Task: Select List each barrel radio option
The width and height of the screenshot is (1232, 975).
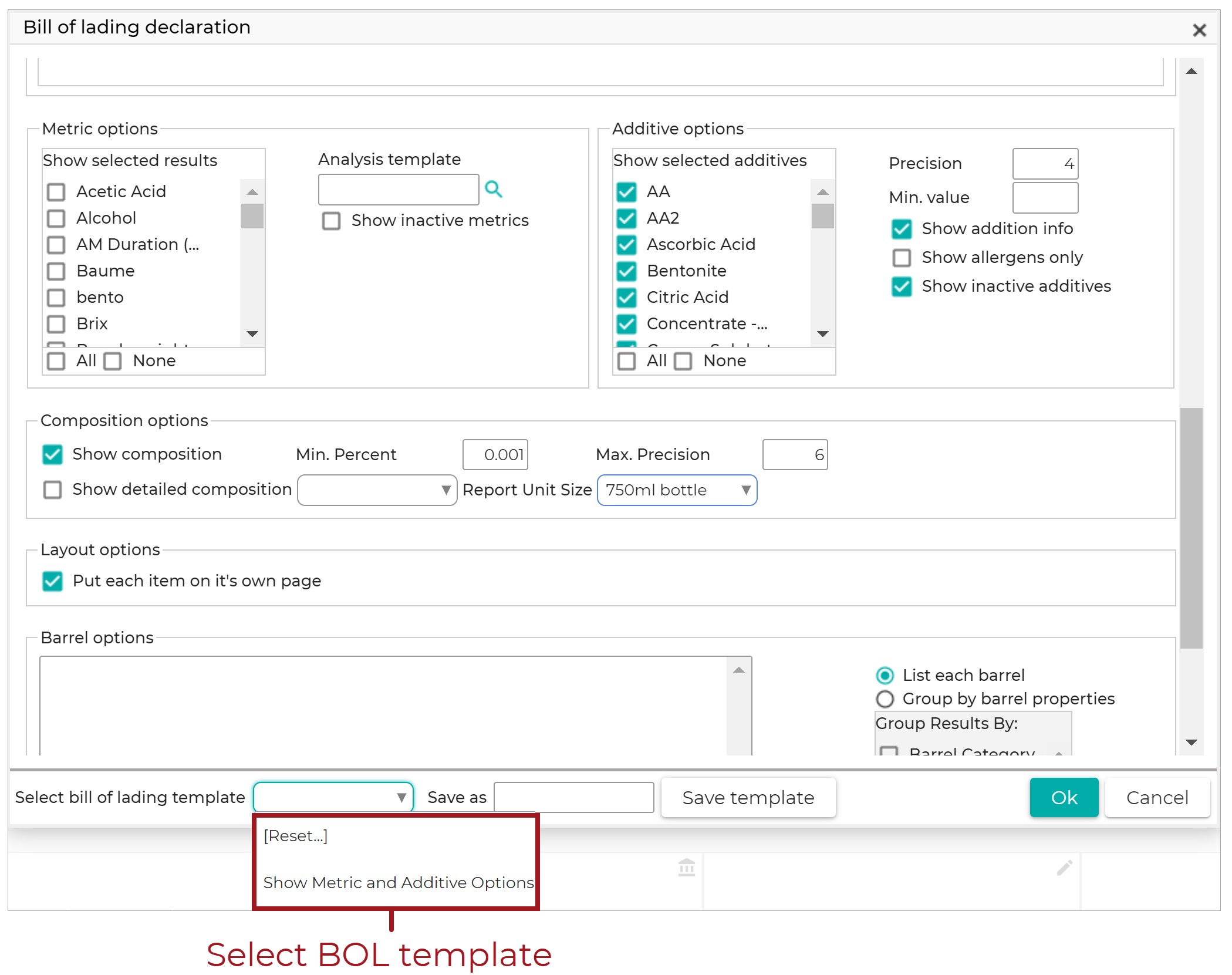Action: (x=885, y=676)
